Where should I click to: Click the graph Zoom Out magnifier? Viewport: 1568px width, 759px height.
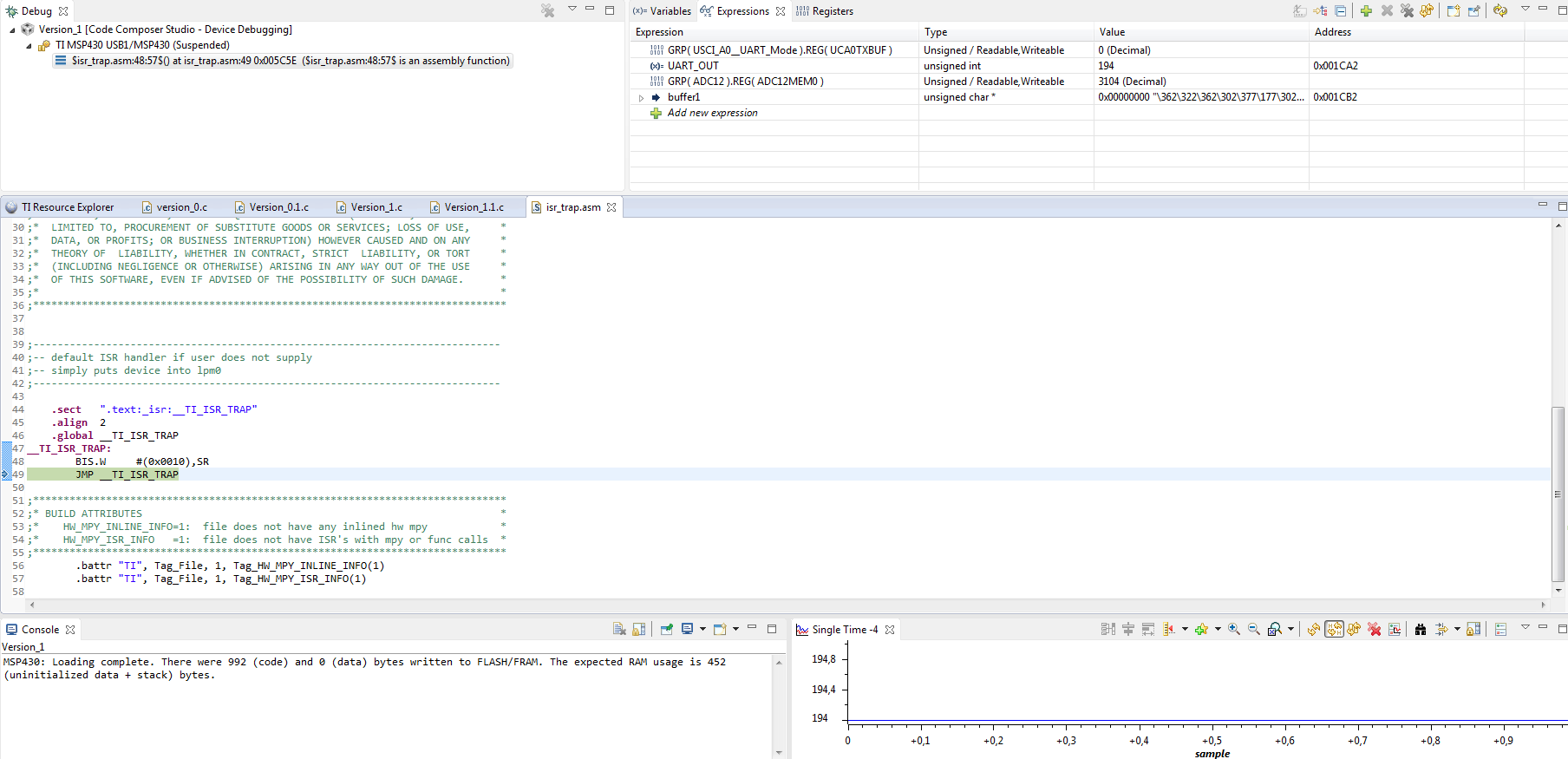pyautogui.click(x=1253, y=630)
